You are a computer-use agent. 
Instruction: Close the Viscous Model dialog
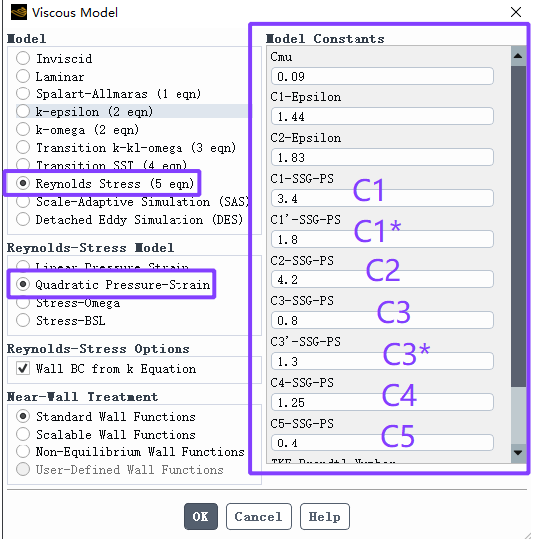tap(515, 12)
